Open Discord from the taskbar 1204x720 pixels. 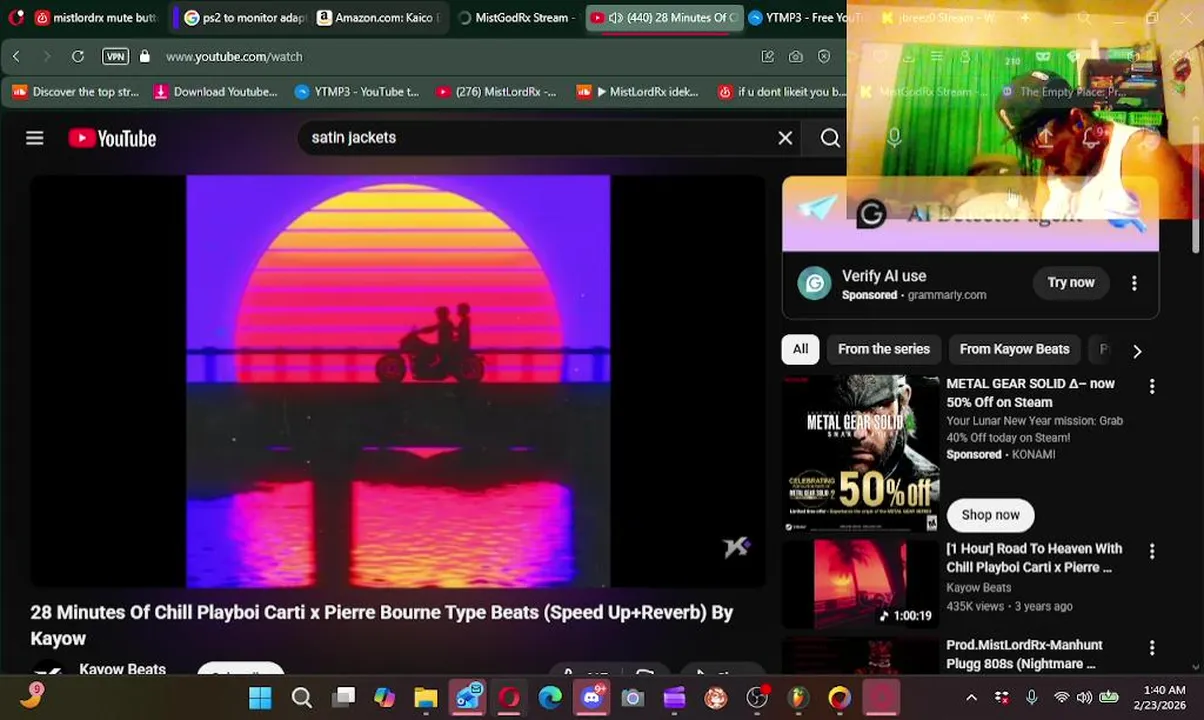(592, 697)
